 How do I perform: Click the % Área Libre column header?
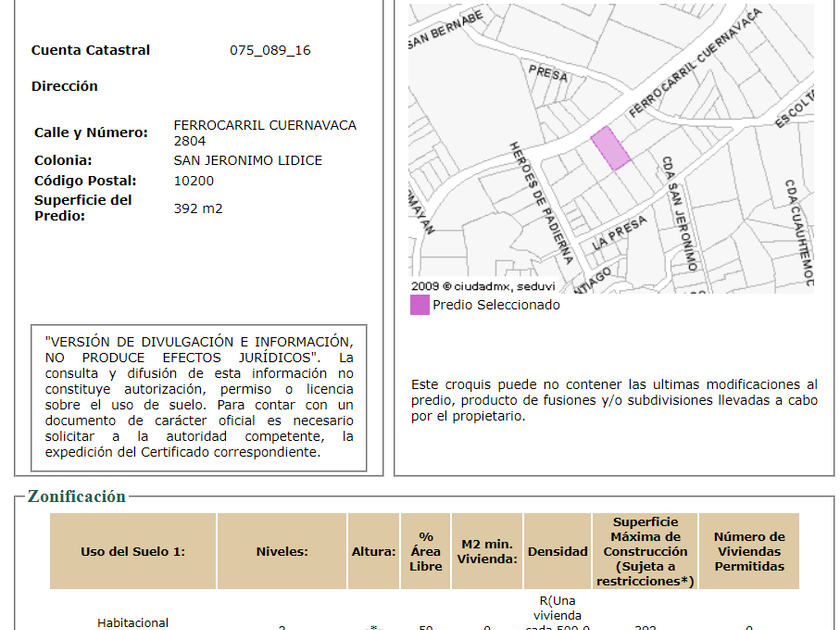[425, 551]
